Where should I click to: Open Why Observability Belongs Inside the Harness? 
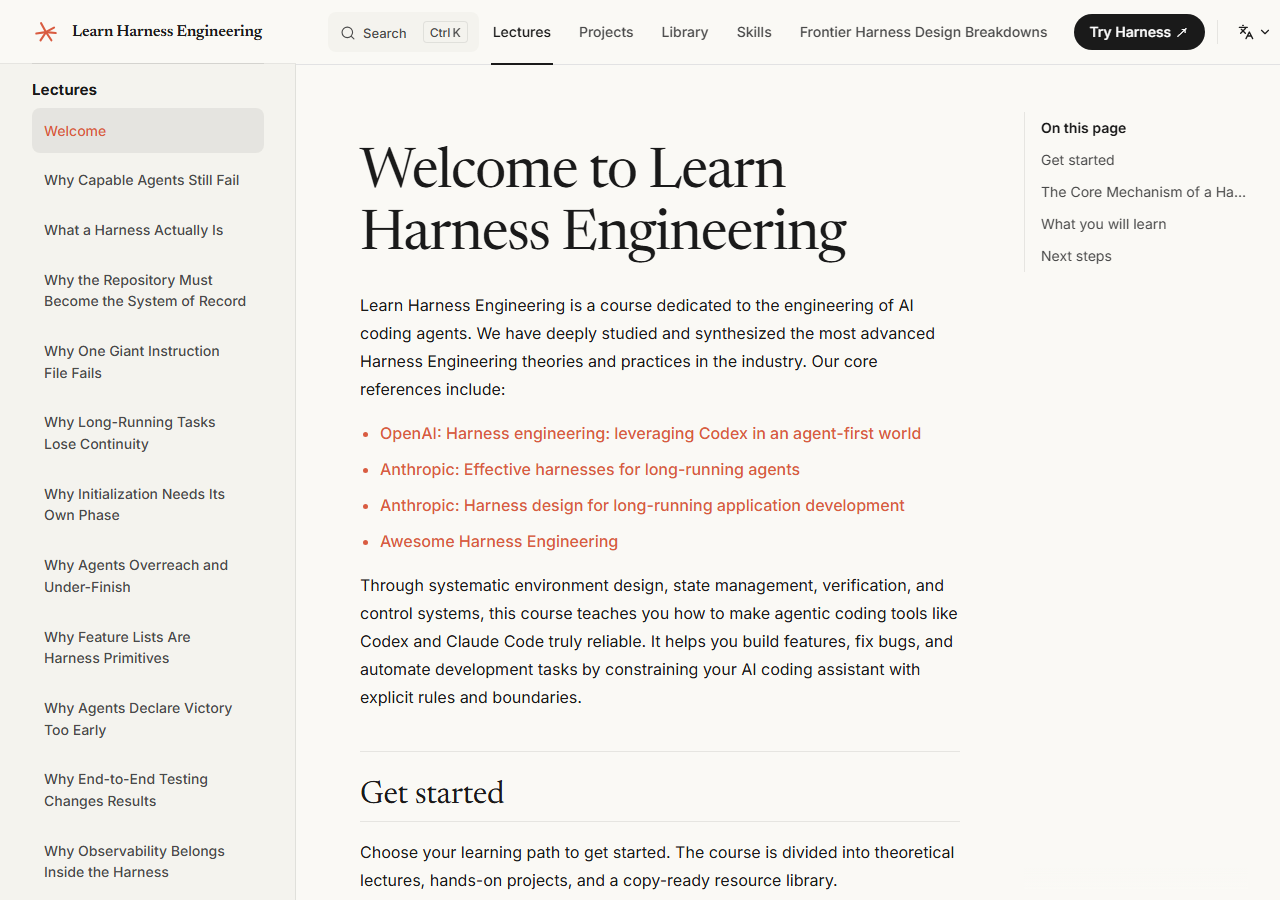point(148,862)
